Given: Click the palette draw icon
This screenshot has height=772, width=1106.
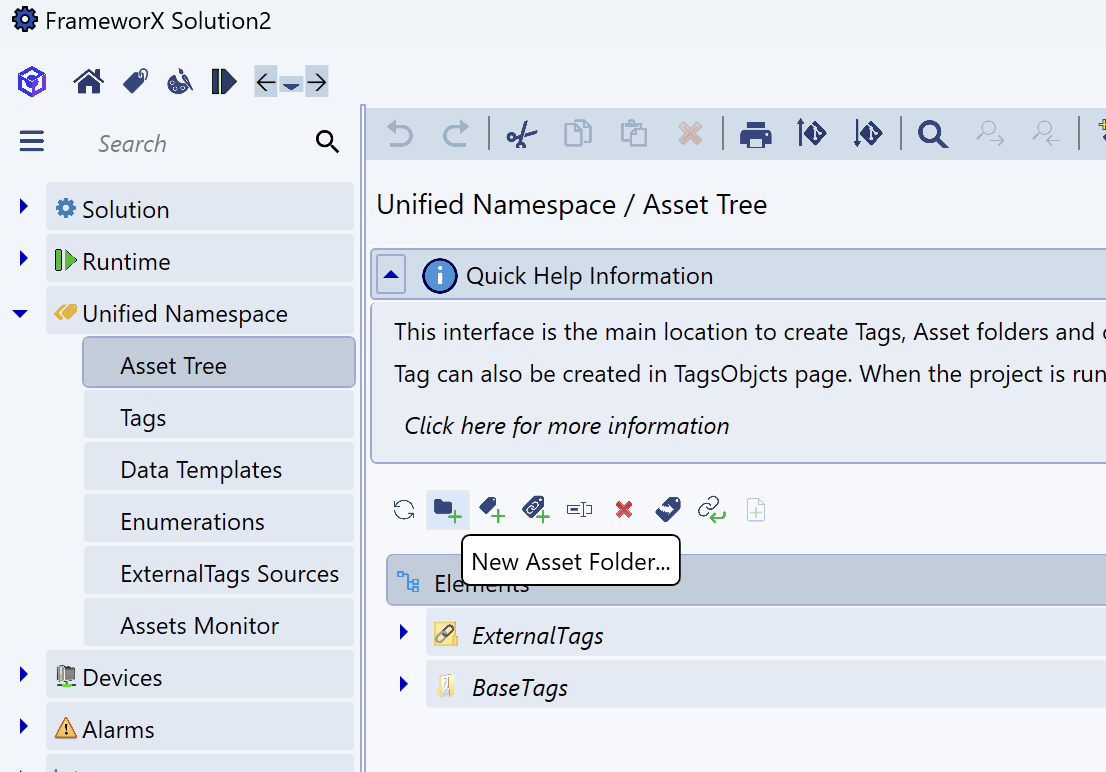Looking at the screenshot, I should click(179, 82).
